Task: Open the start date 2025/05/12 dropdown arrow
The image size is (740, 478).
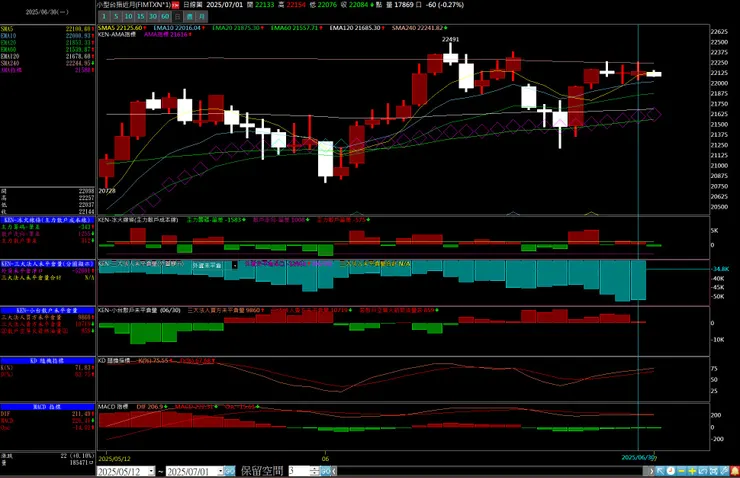Action: 151,471
